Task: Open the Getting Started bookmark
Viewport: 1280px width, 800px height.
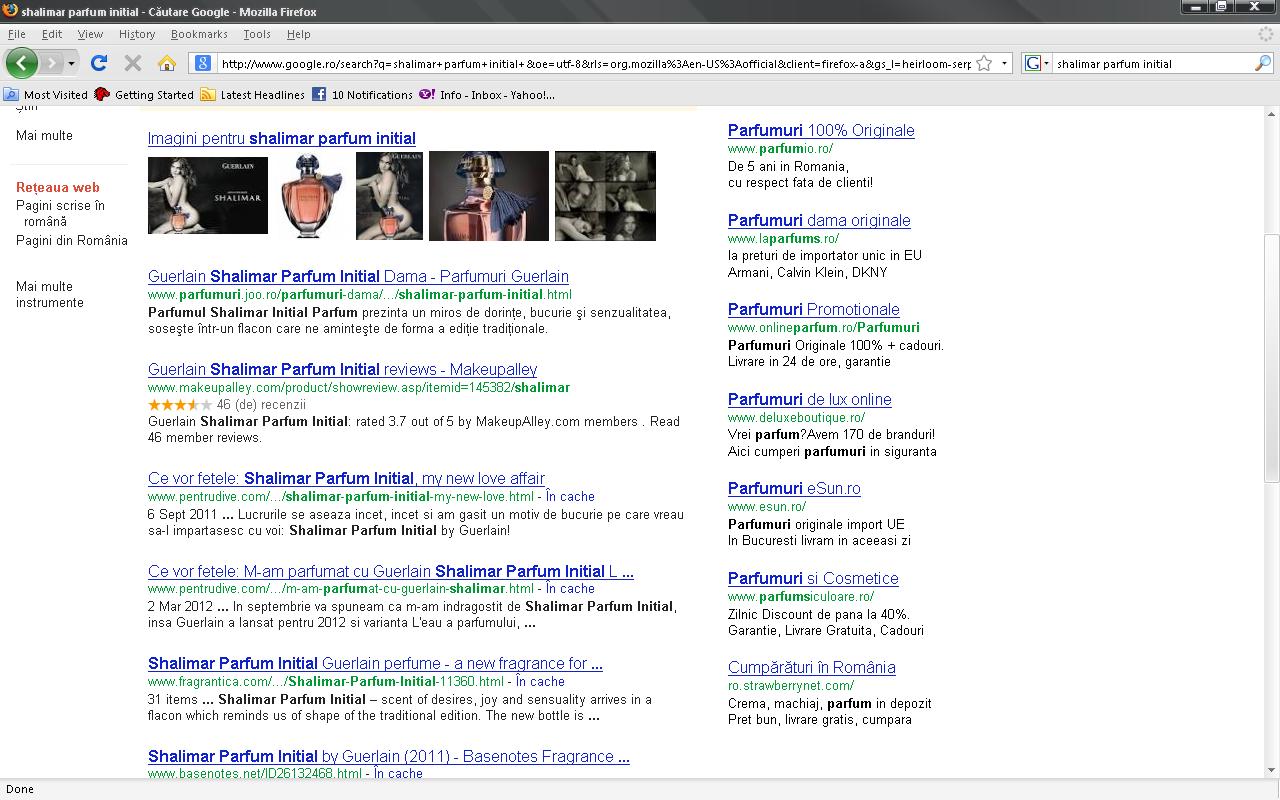Action: (x=144, y=95)
